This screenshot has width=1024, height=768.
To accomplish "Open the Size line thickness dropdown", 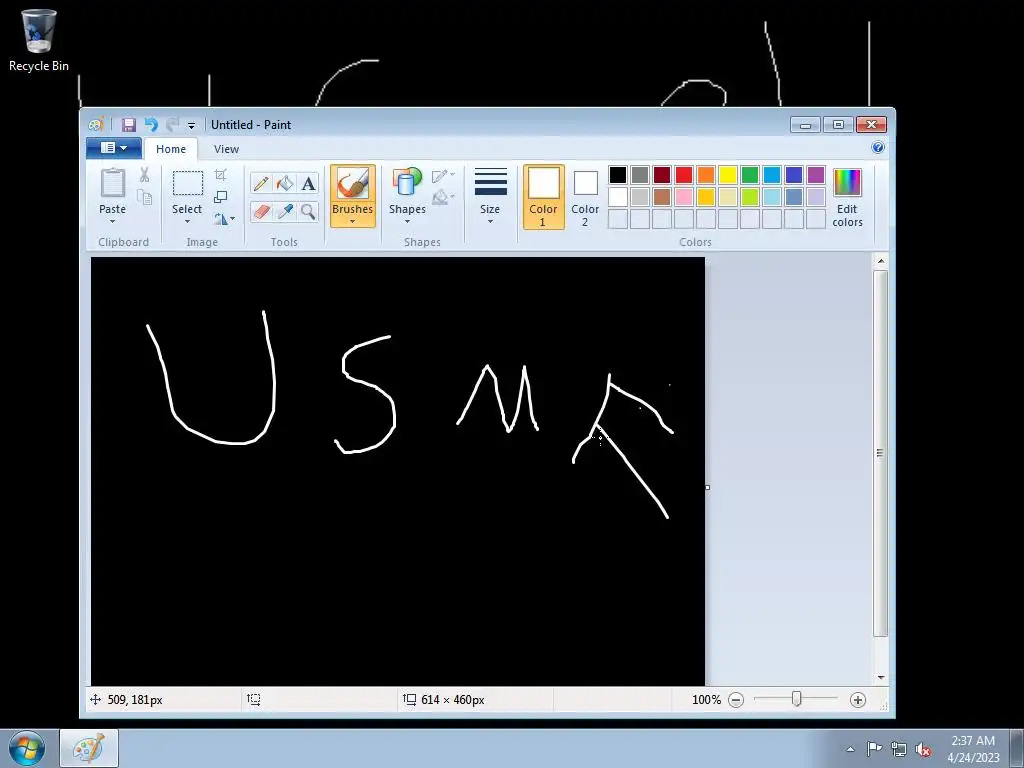I will 490,196.
